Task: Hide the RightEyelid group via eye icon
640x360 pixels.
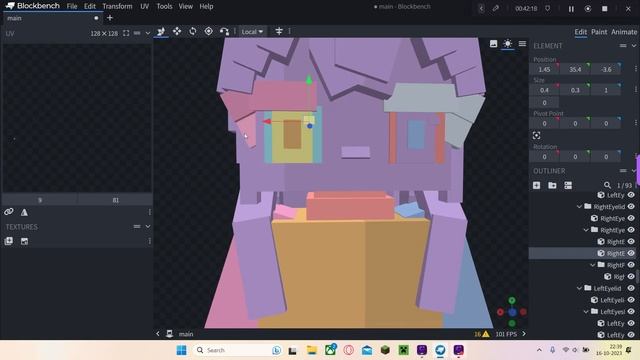Action: (x=631, y=207)
